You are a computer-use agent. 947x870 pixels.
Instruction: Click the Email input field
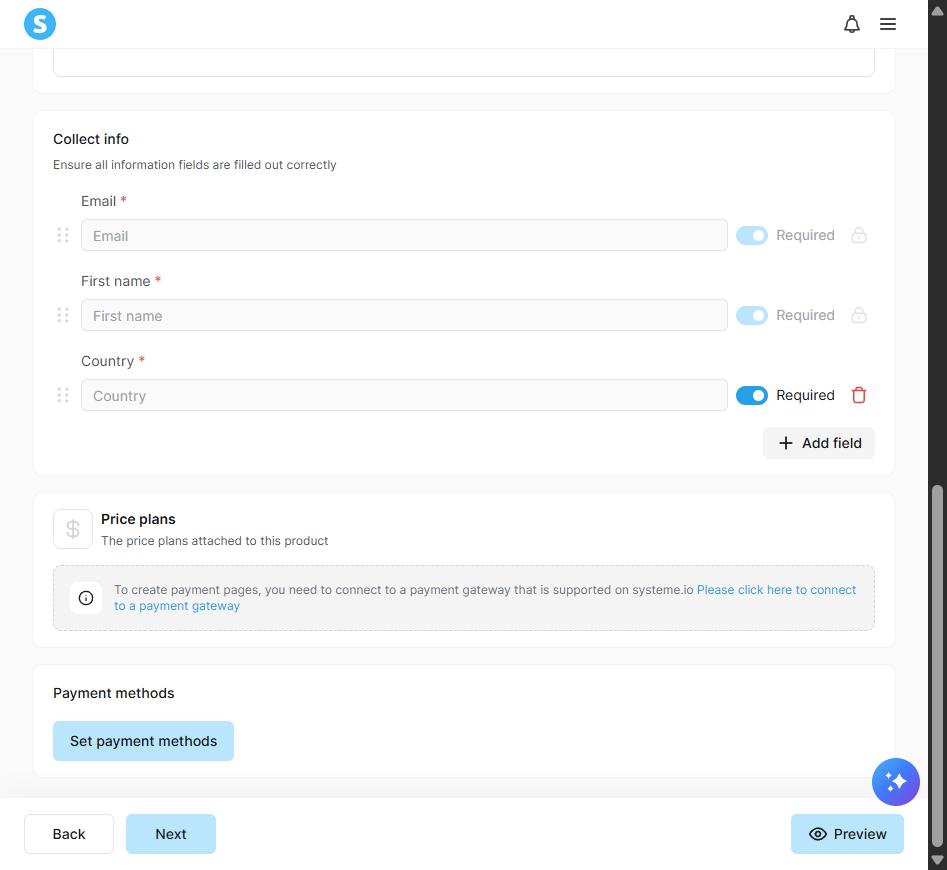(404, 235)
